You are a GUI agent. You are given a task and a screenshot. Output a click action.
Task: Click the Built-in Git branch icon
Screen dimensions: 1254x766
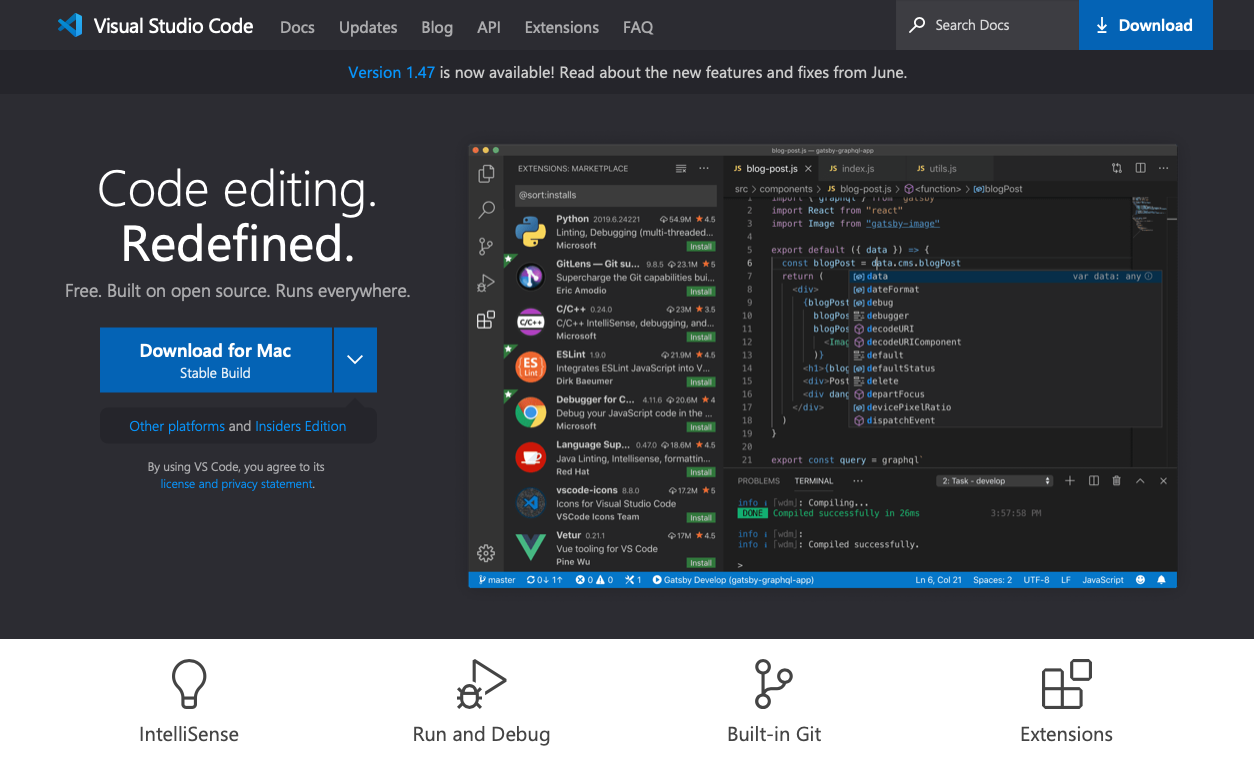click(x=773, y=685)
